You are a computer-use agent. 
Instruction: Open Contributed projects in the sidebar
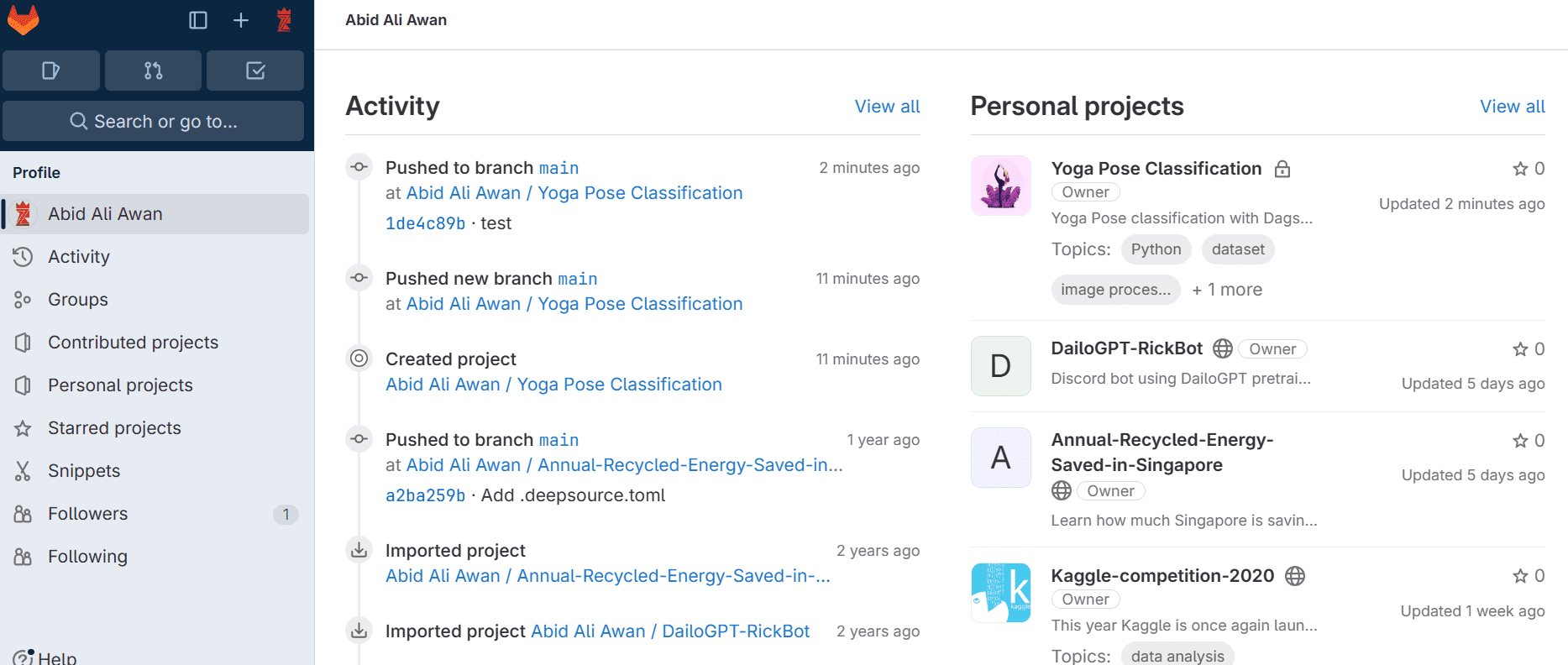156,343
